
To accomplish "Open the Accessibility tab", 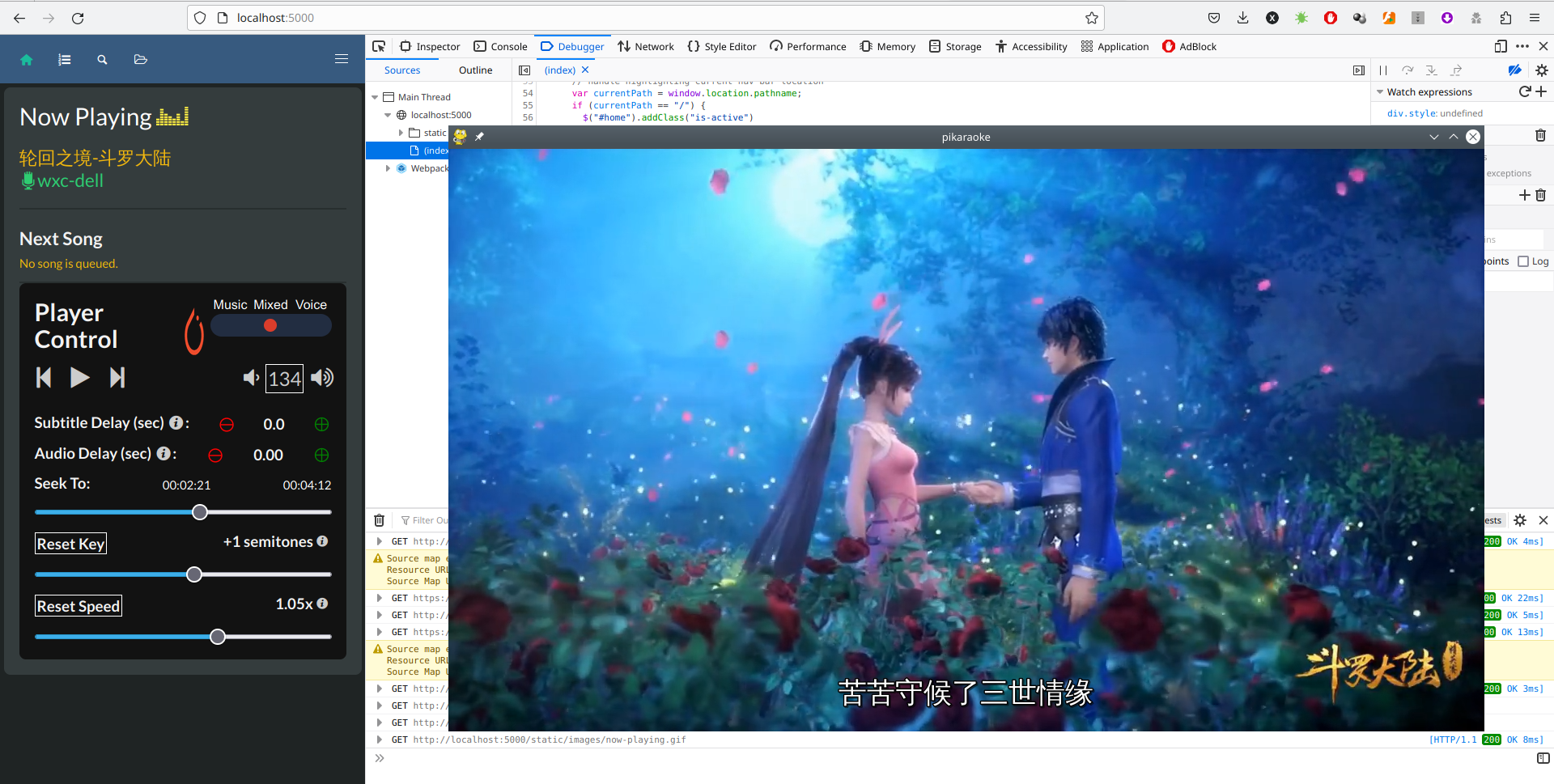I will pos(1031,46).
